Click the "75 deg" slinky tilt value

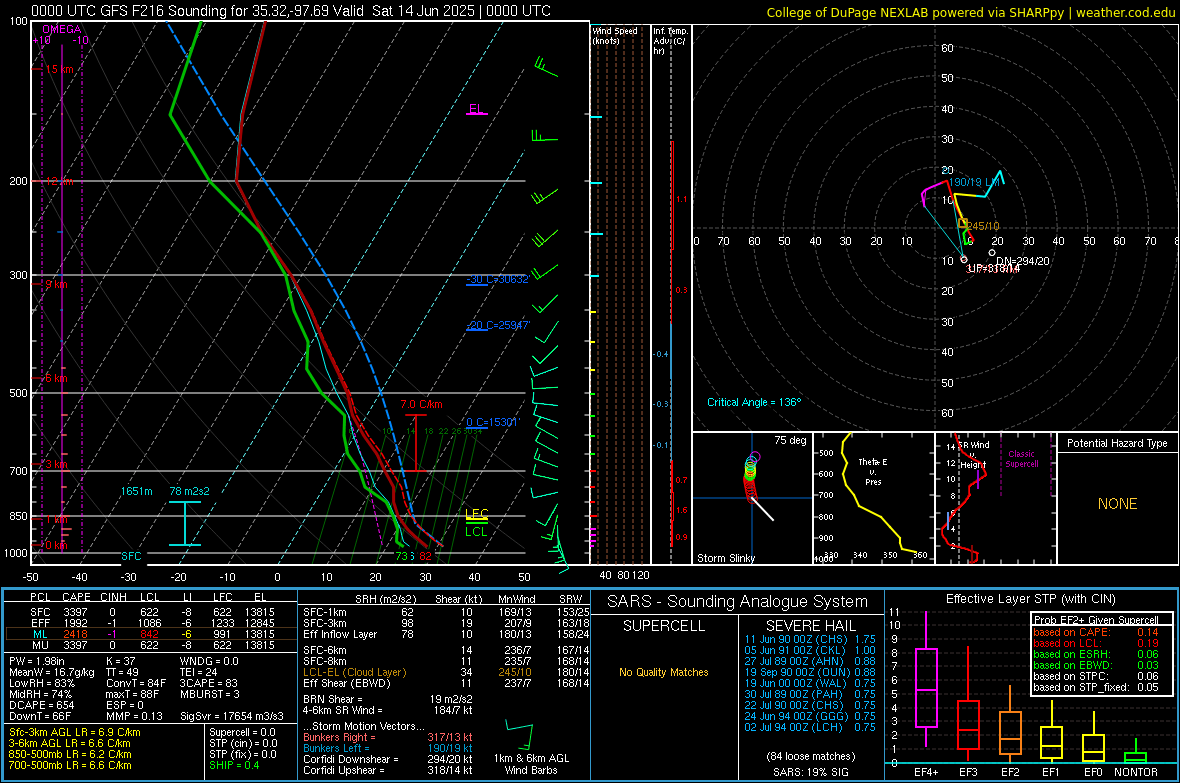click(x=790, y=440)
